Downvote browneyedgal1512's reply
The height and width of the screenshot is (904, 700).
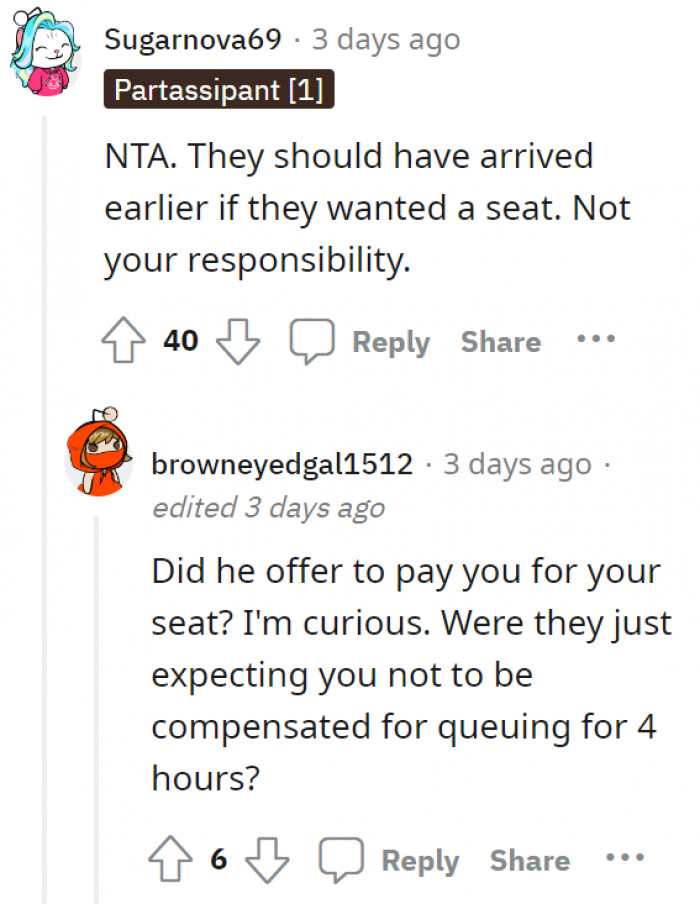click(266, 860)
